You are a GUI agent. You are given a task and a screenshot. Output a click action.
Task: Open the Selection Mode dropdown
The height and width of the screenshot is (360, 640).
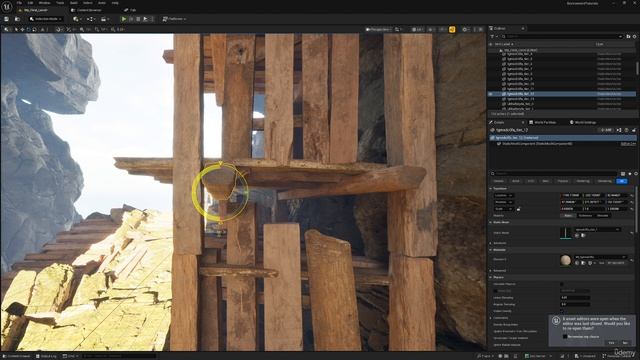coord(45,19)
